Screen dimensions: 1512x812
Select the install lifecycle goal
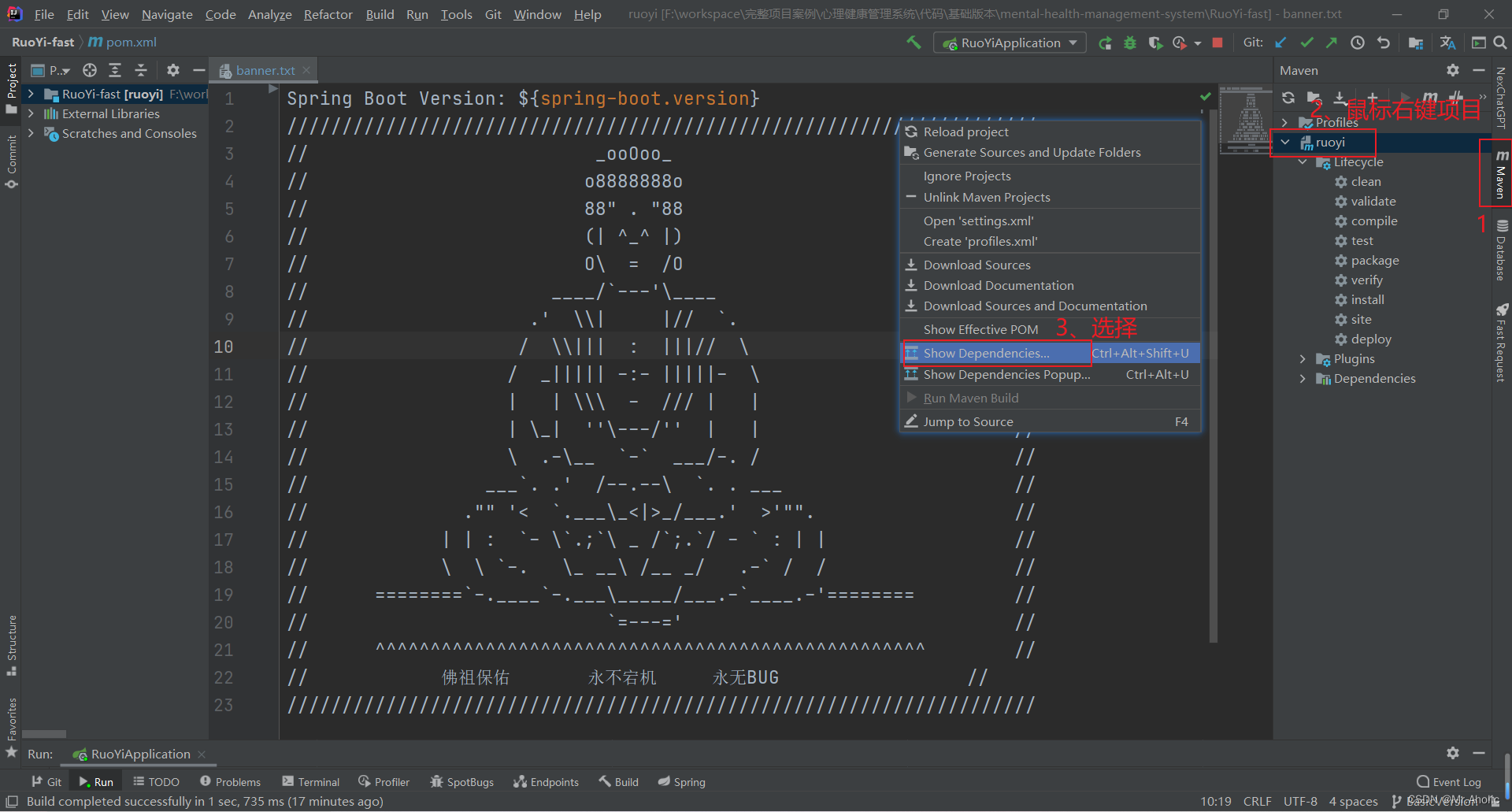pos(1367,300)
